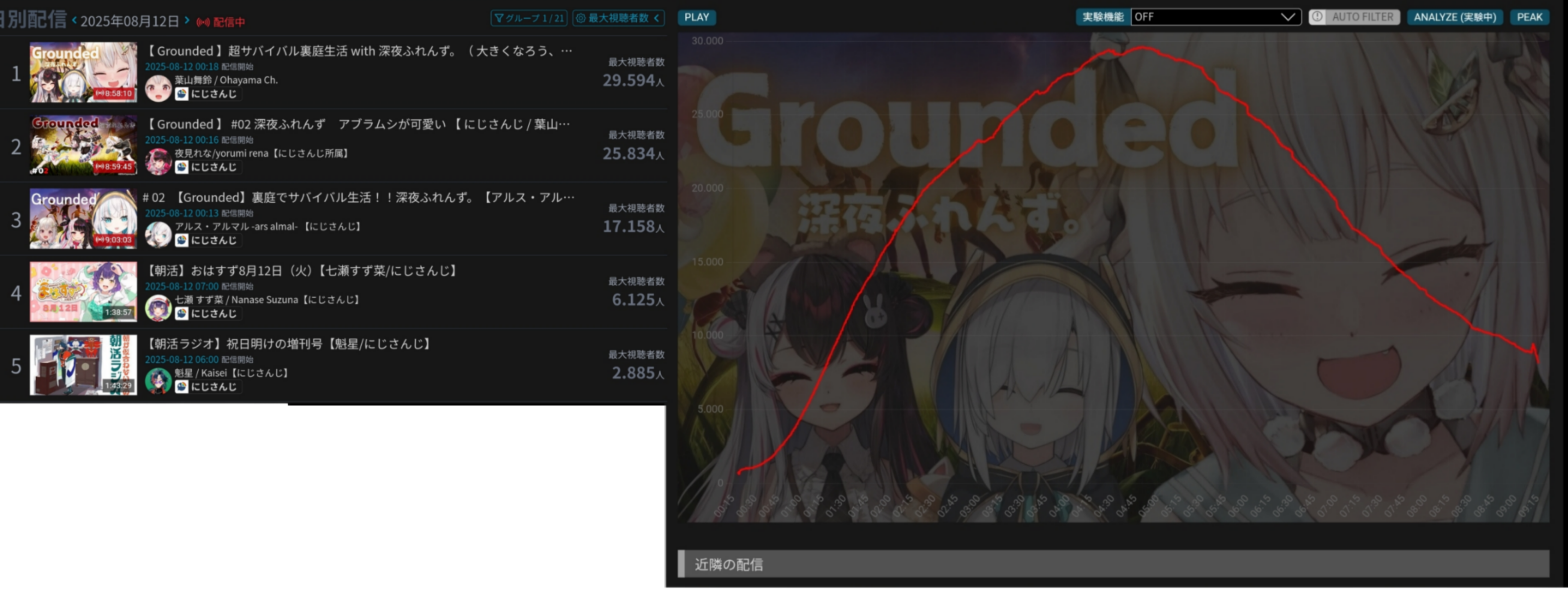
Task: Click 魁星 Kaisei channel avatar
Action: [158, 381]
